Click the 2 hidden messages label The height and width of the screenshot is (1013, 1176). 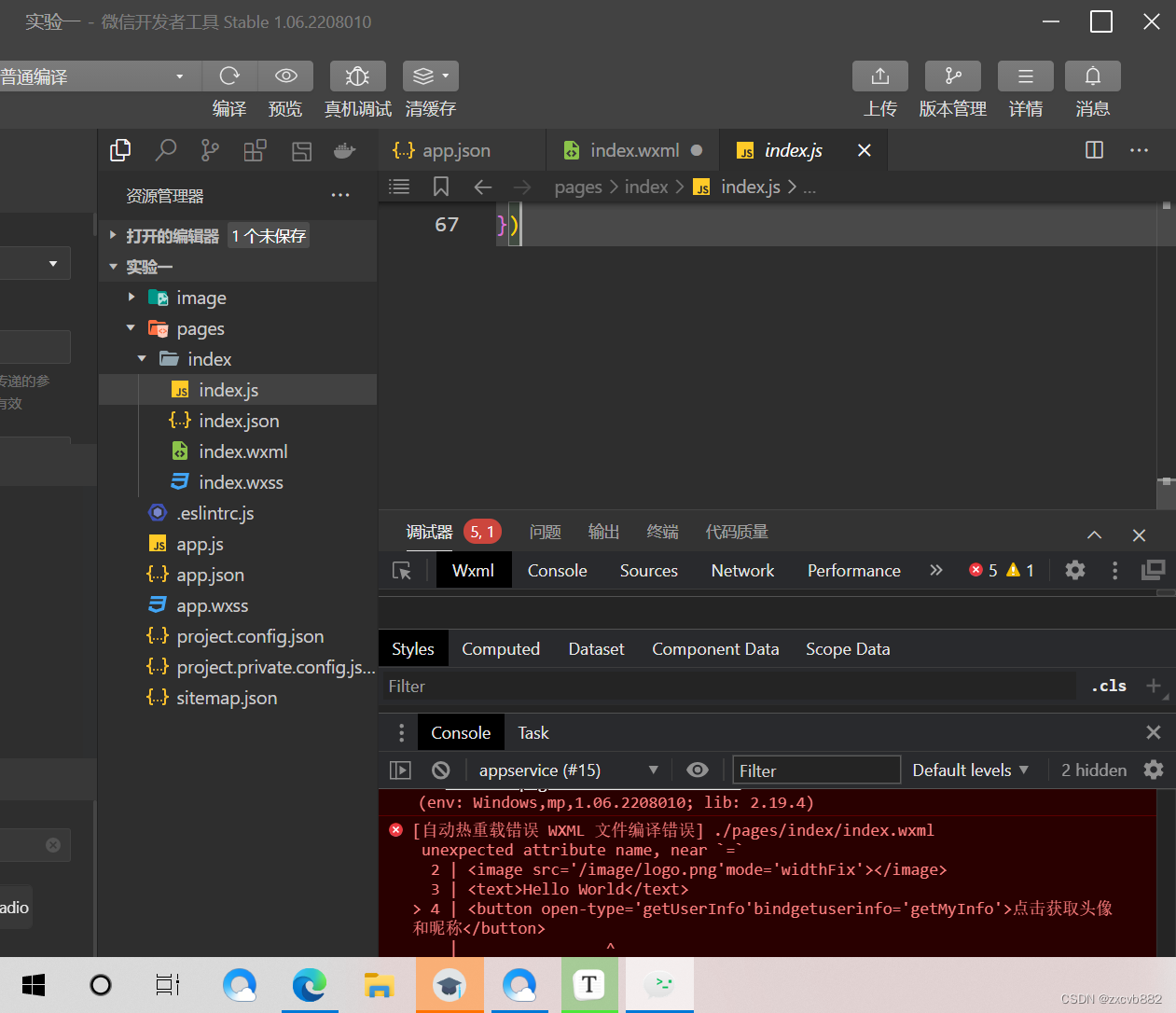tap(1094, 770)
